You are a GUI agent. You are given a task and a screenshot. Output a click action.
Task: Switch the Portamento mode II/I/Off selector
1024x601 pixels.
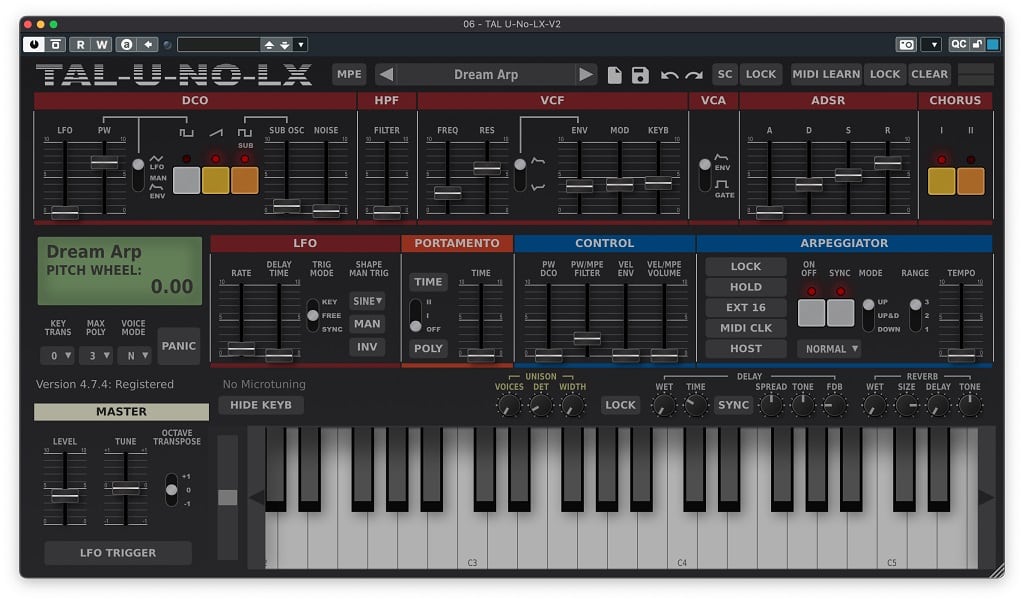[x=415, y=316]
